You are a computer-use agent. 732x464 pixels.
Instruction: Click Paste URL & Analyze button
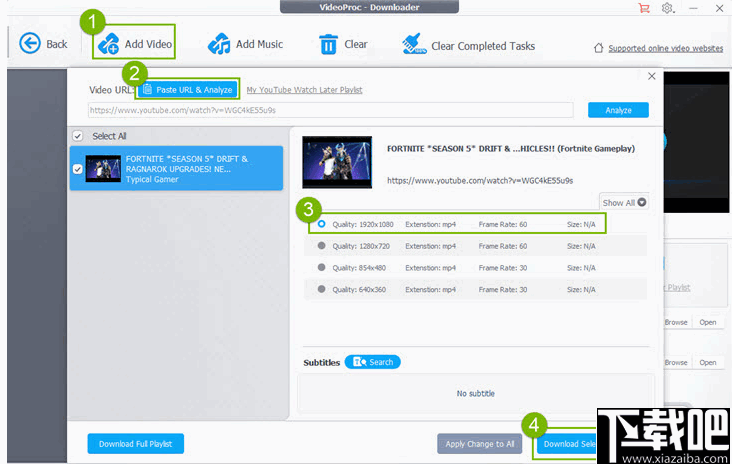188,89
